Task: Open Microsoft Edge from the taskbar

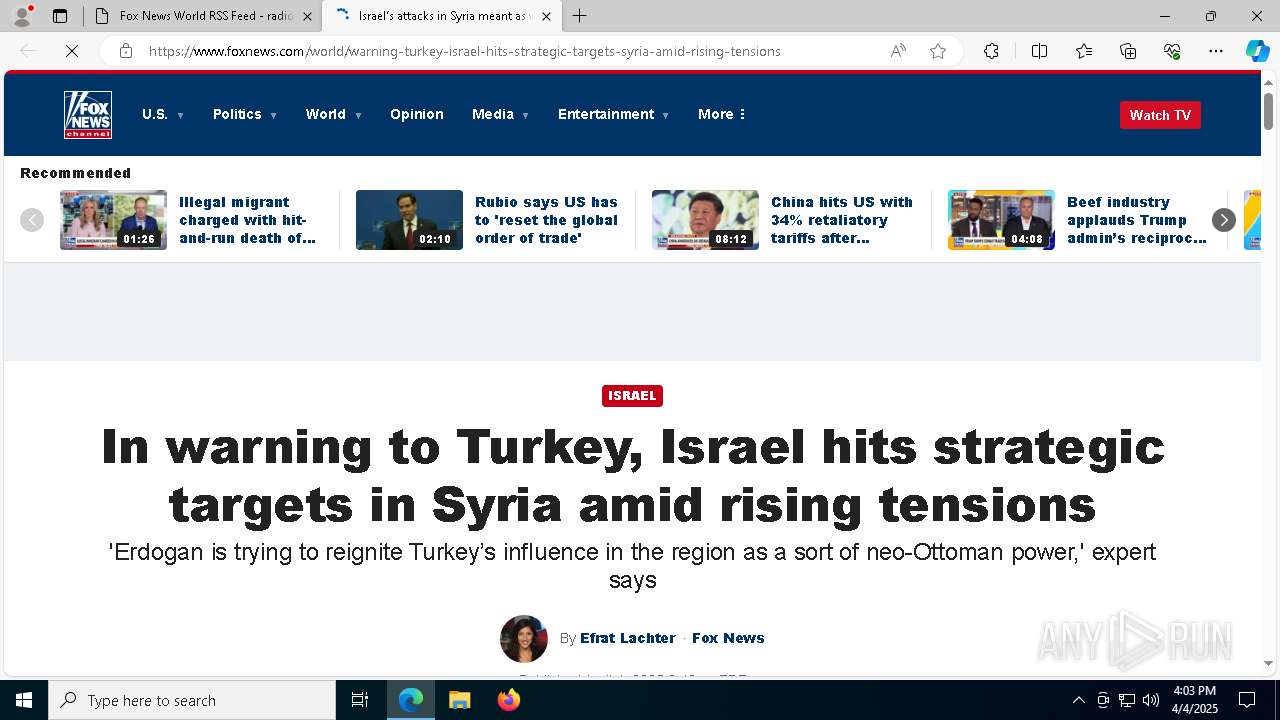Action: pyautogui.click(x=411, y=700)
